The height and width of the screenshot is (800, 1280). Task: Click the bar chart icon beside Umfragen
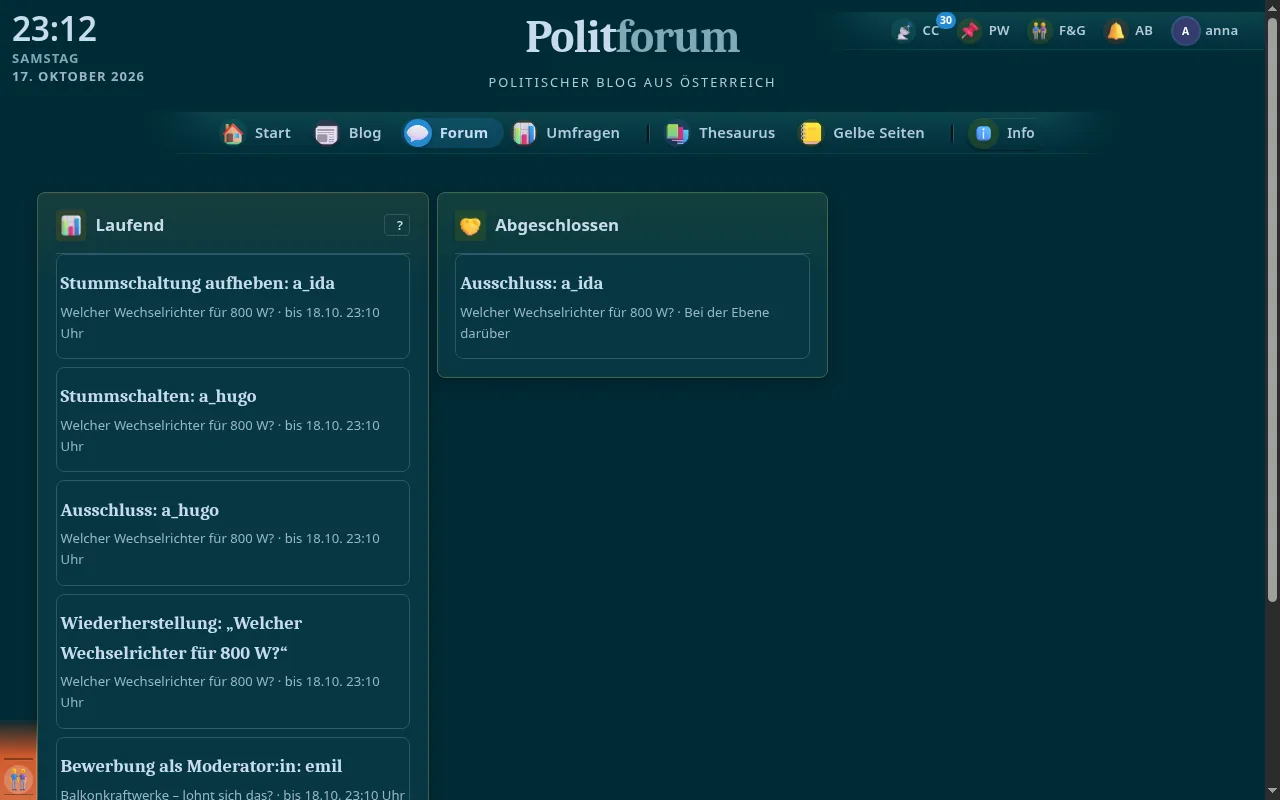pyautogui.click(x=524, y=133)
